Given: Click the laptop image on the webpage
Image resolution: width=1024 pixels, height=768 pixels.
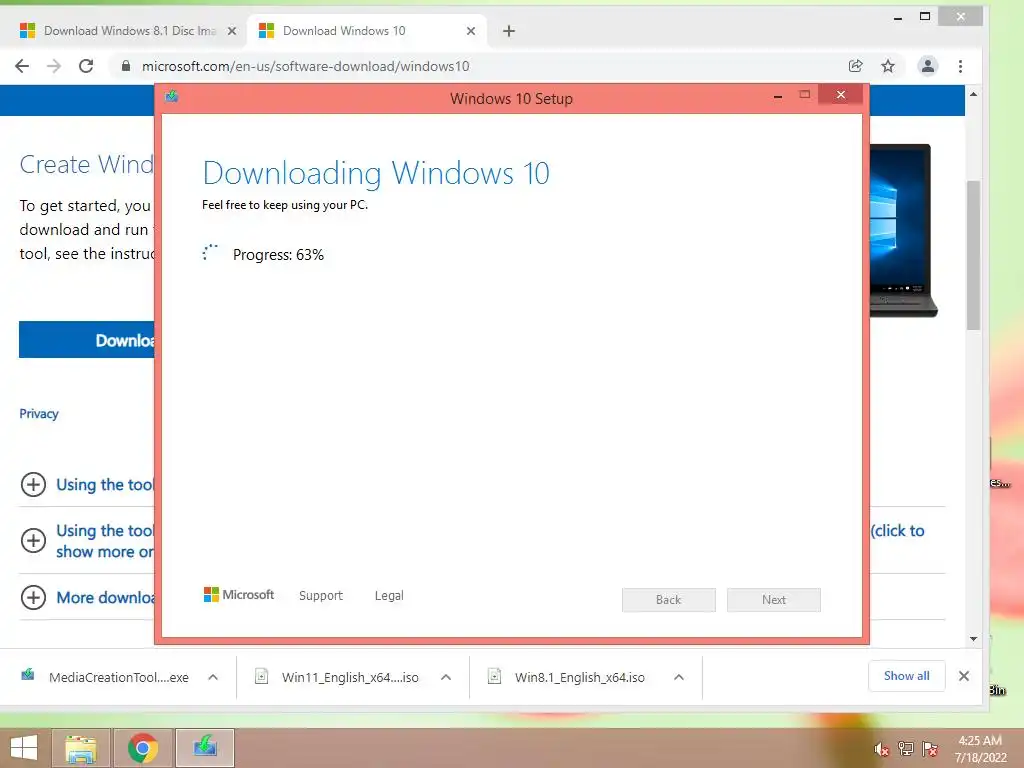Looking at the screenshot, I should (x=903, y=230).
